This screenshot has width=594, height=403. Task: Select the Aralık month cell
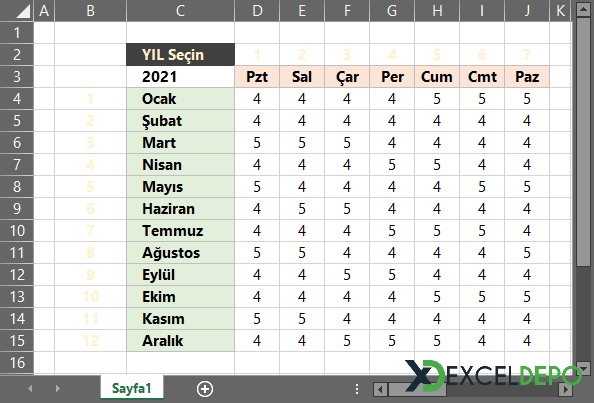coord(180,341)
